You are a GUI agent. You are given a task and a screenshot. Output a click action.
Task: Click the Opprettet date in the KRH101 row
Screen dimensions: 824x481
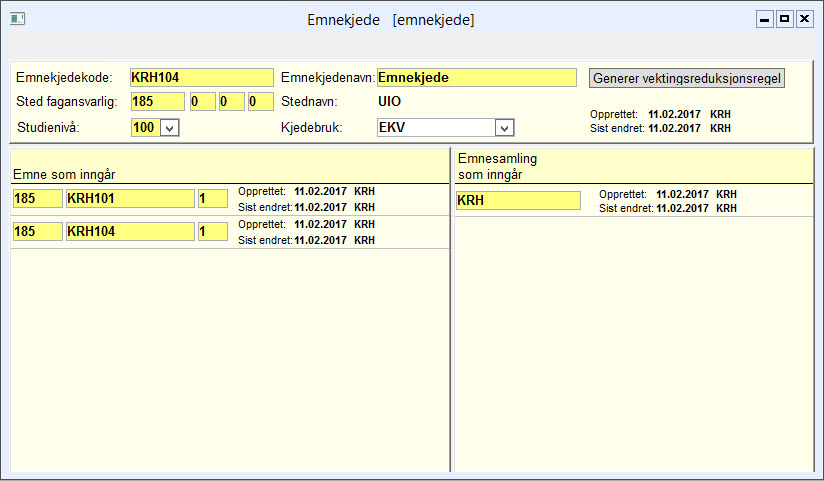pyautogui.click(x=320, y=191)
